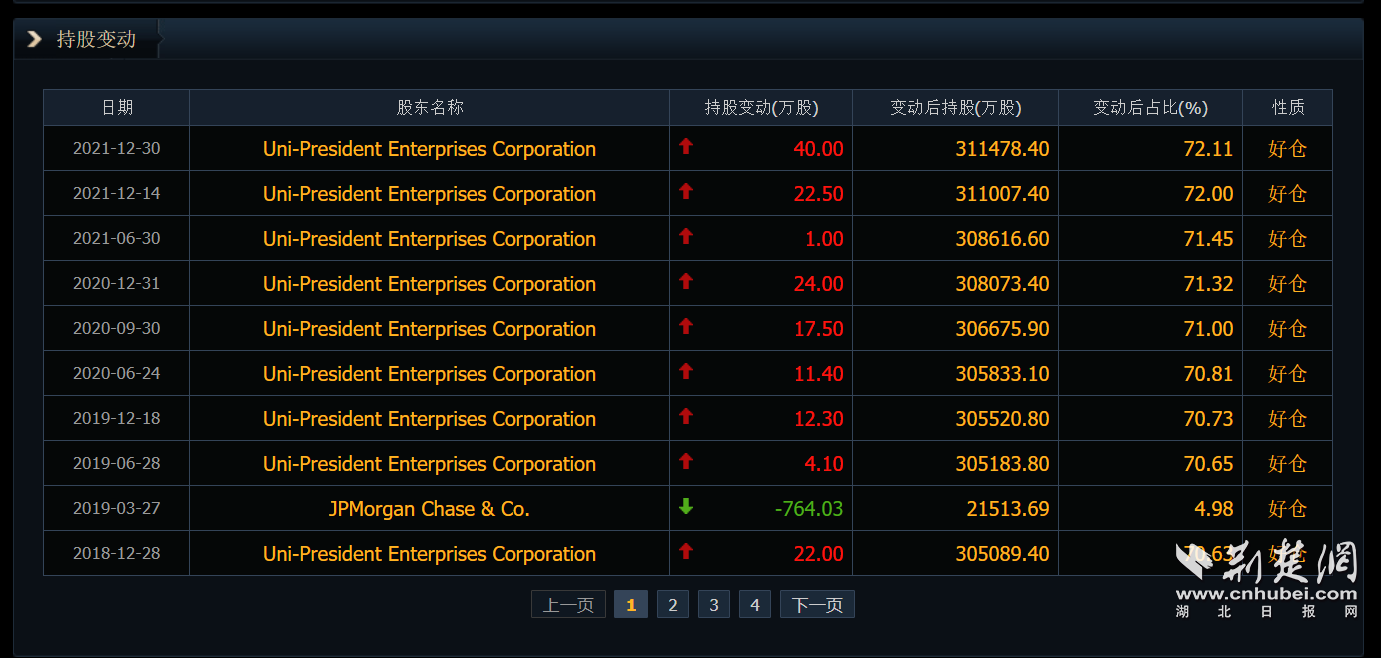This screenshot has width=1381, height=658.
Task: Select the date 2019-06-28
Action: click(x=116, y=463)
